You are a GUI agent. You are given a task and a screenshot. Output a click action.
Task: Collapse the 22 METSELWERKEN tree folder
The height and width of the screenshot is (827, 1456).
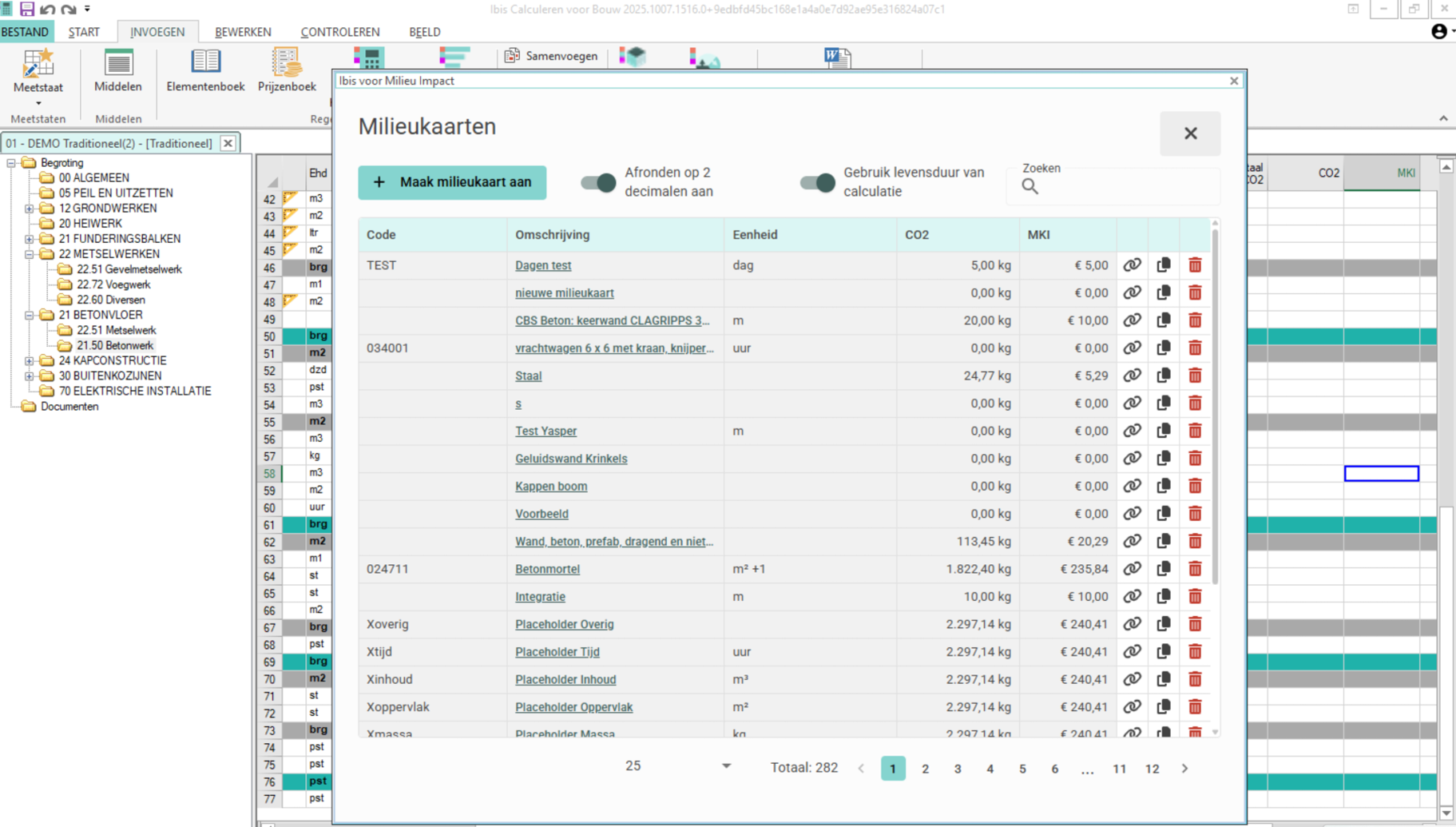coord(30,254)
